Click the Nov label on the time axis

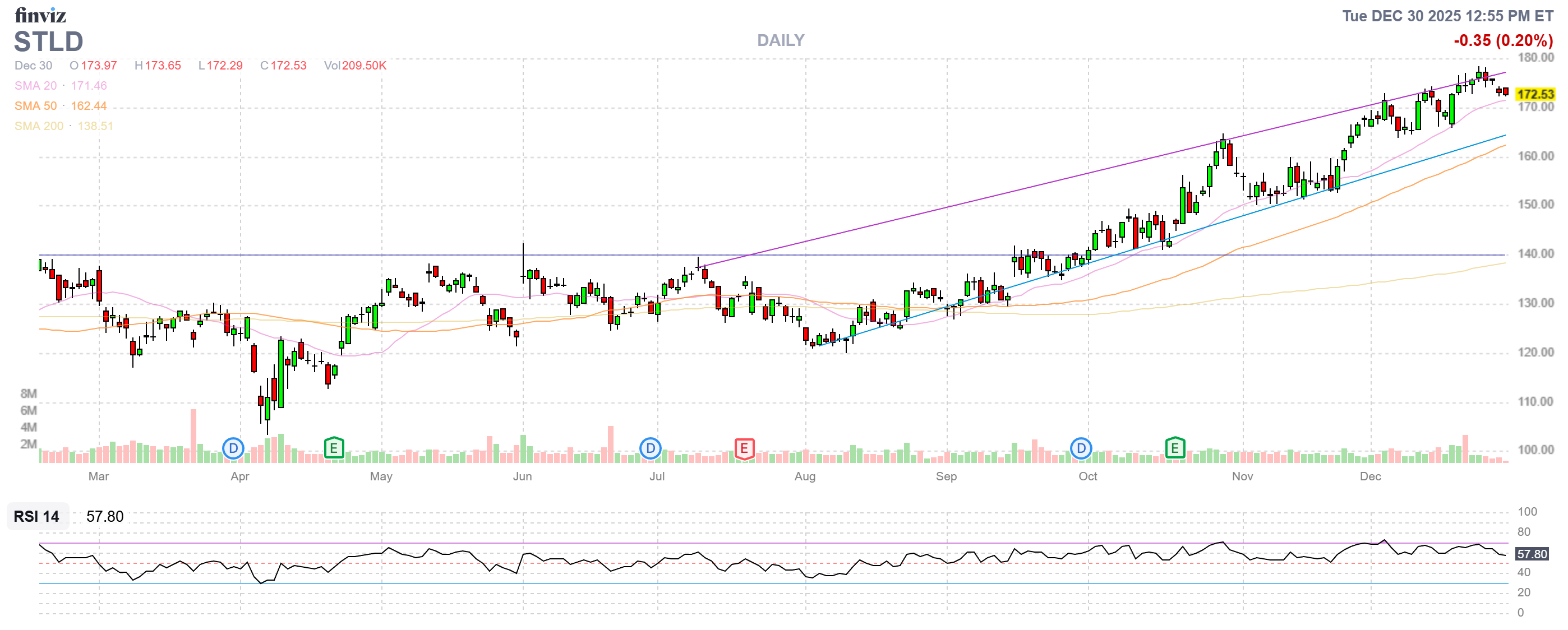pos(1242,476)
